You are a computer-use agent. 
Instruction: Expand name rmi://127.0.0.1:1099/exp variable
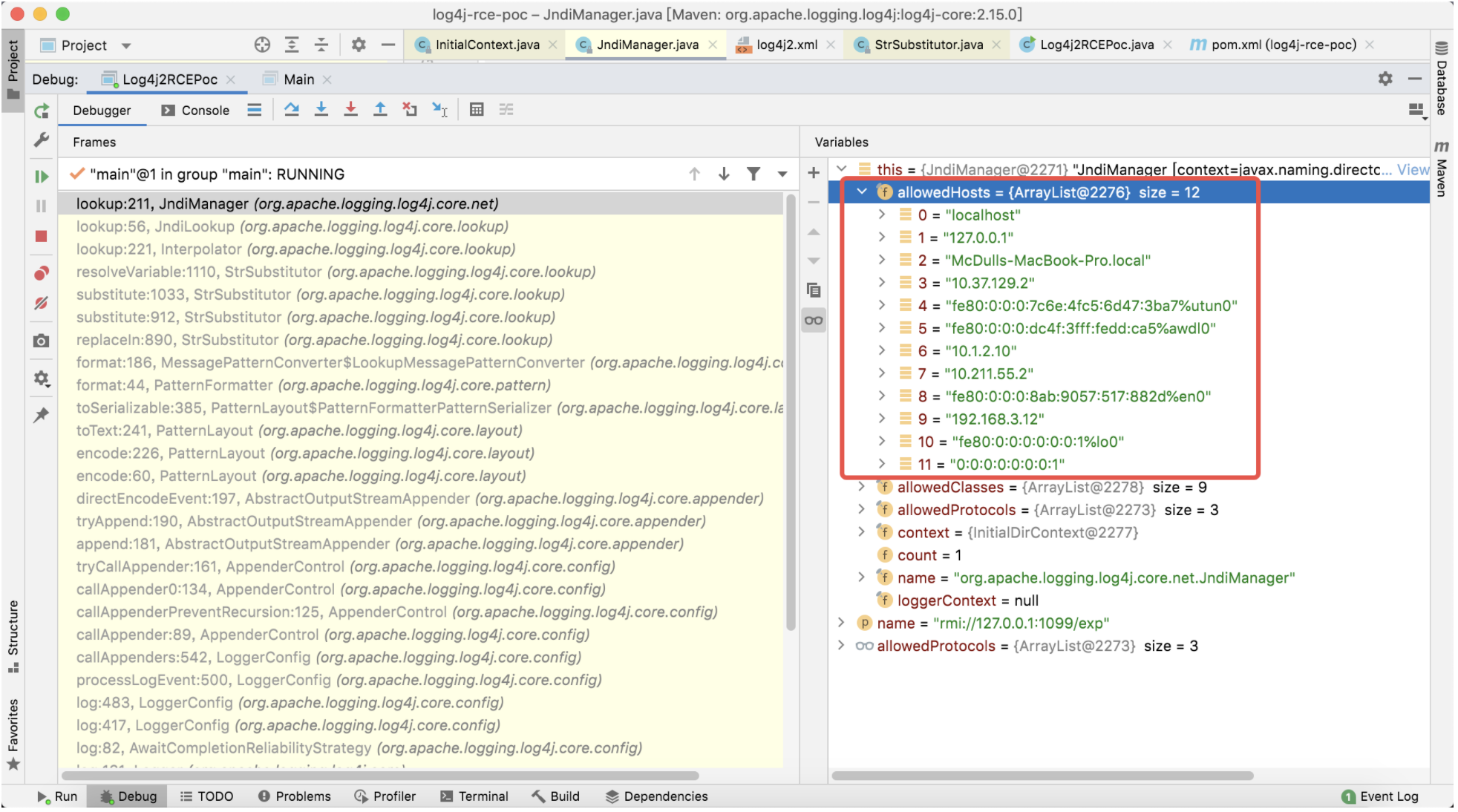(x=841, y=623)
